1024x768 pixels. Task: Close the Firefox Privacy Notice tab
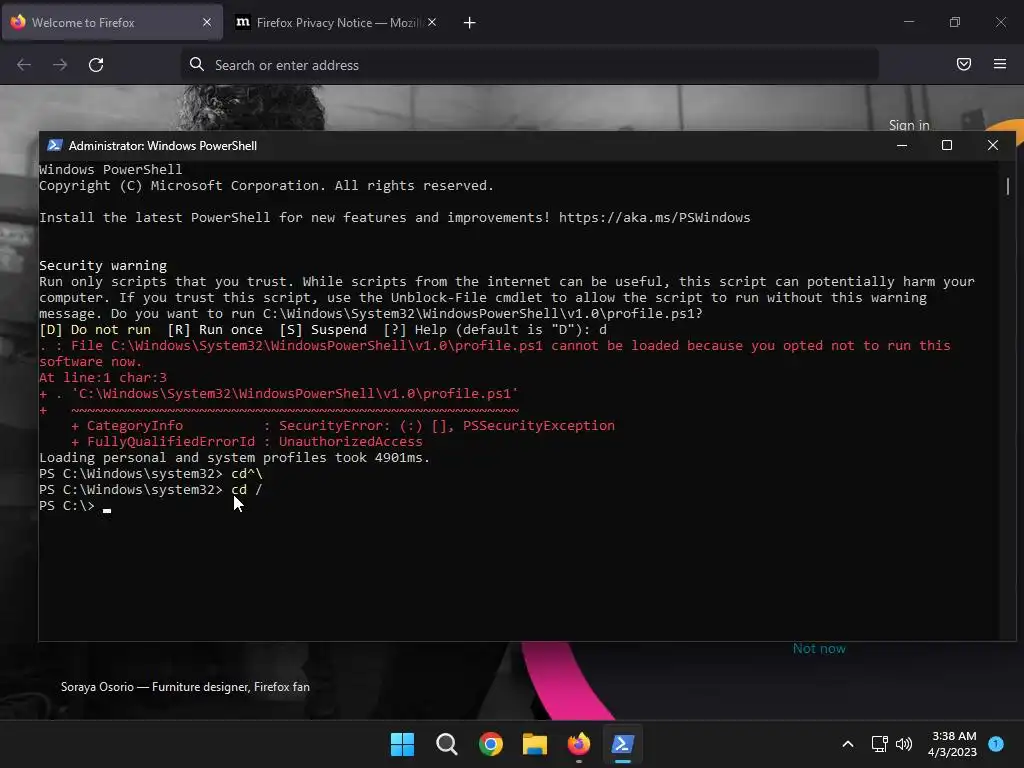pos(432,22)
